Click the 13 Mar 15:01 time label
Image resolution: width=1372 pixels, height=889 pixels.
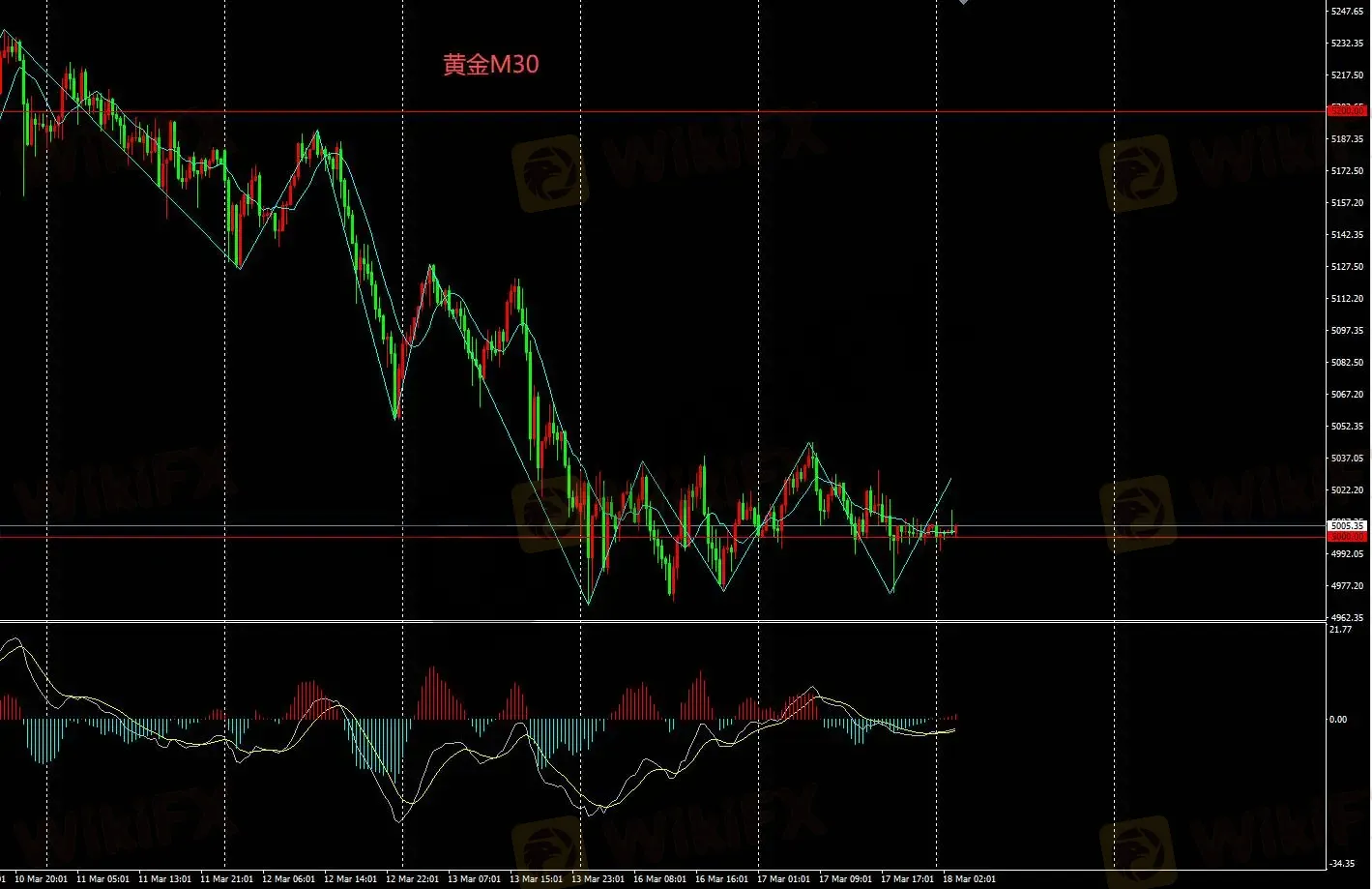click(x=536, y=879)
